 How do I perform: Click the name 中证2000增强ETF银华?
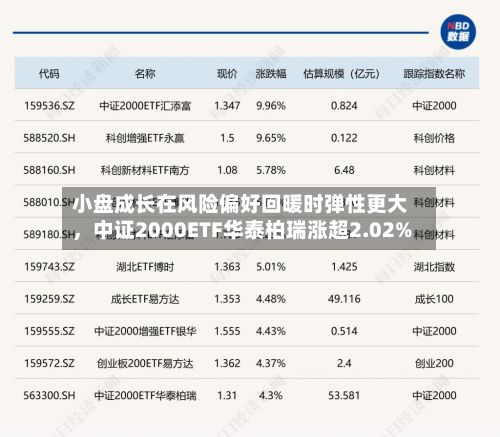point(145,331)
